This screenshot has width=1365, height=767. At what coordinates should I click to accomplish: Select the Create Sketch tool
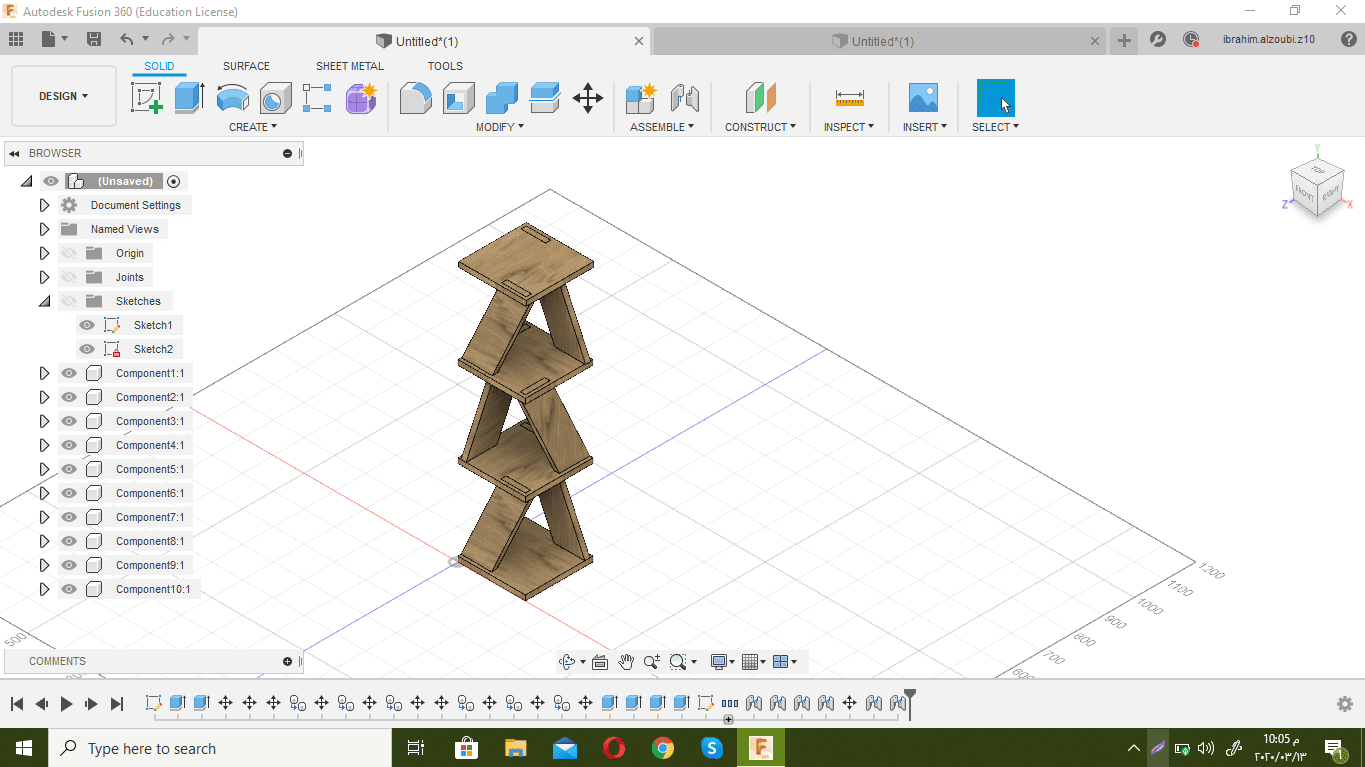(x=147, y=98)
